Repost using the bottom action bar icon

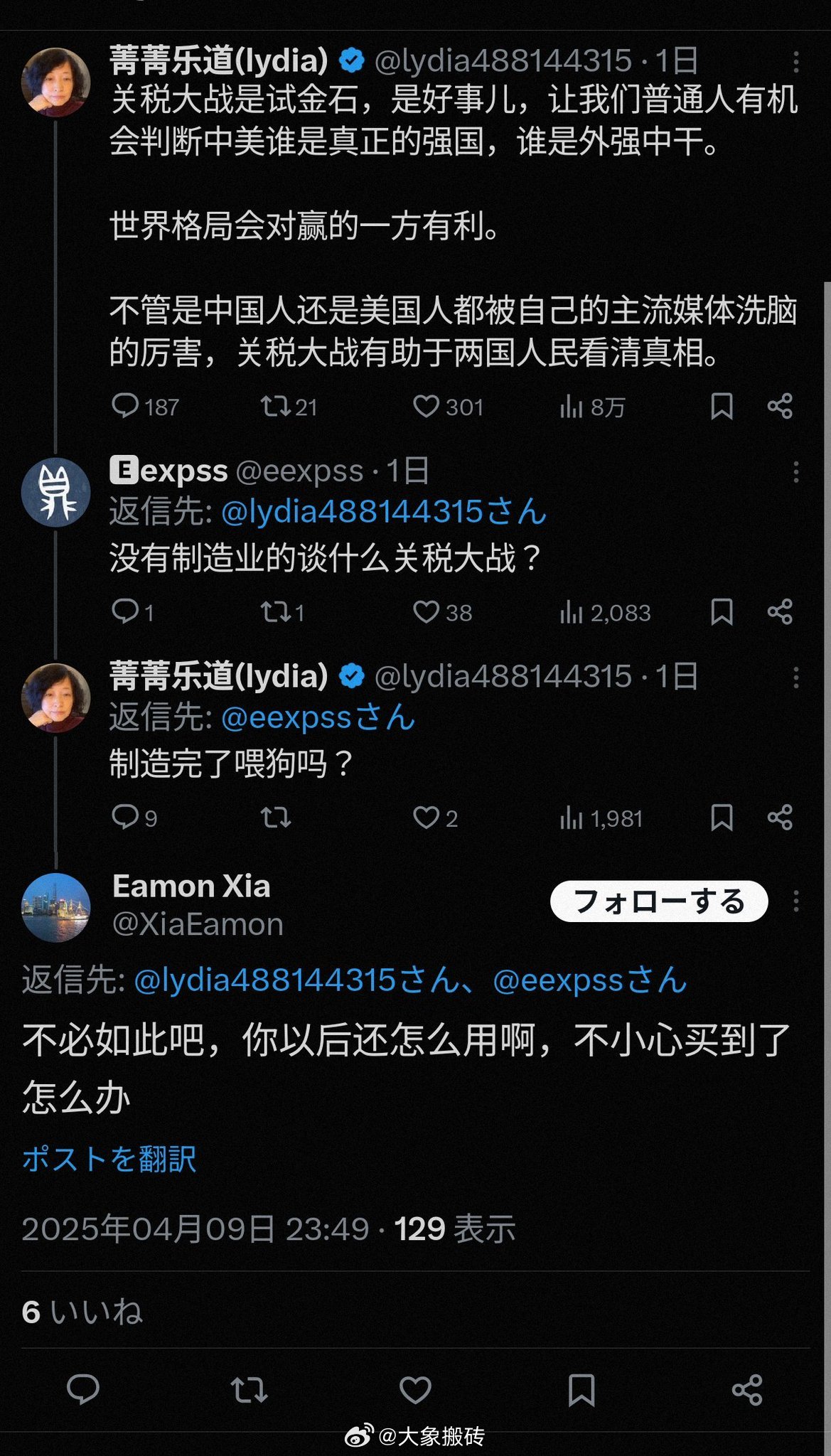249,1389
